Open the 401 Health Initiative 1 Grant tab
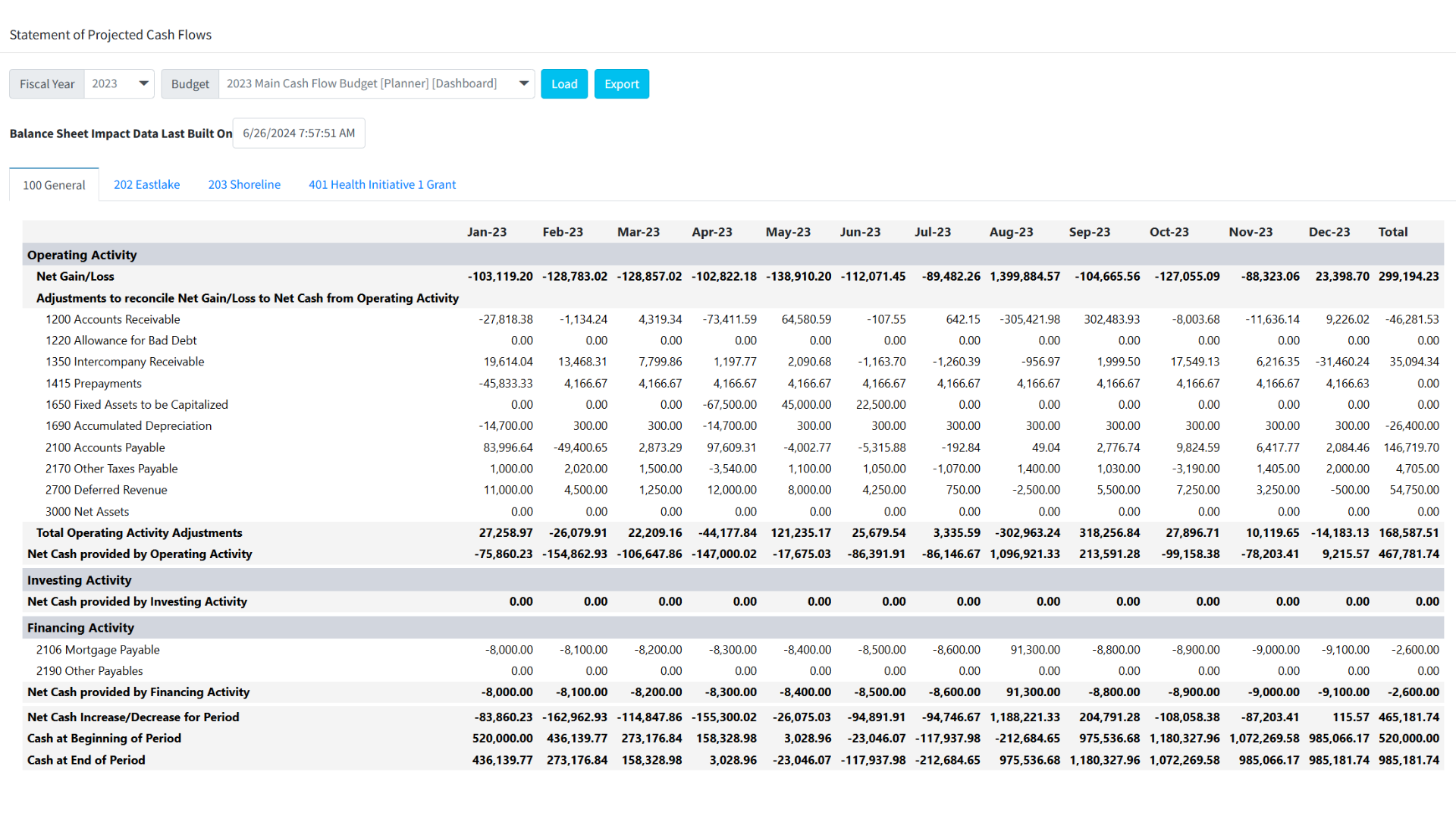 (381, 184)
